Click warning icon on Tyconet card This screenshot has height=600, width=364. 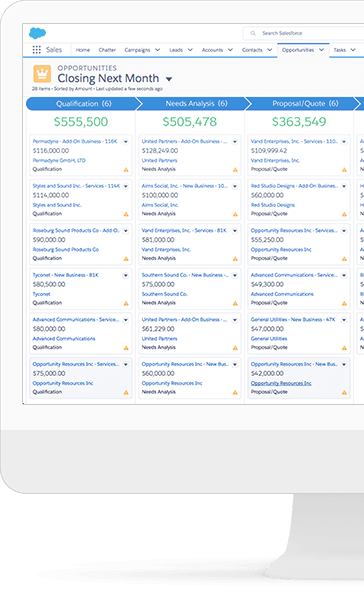(x=126, y=303)
